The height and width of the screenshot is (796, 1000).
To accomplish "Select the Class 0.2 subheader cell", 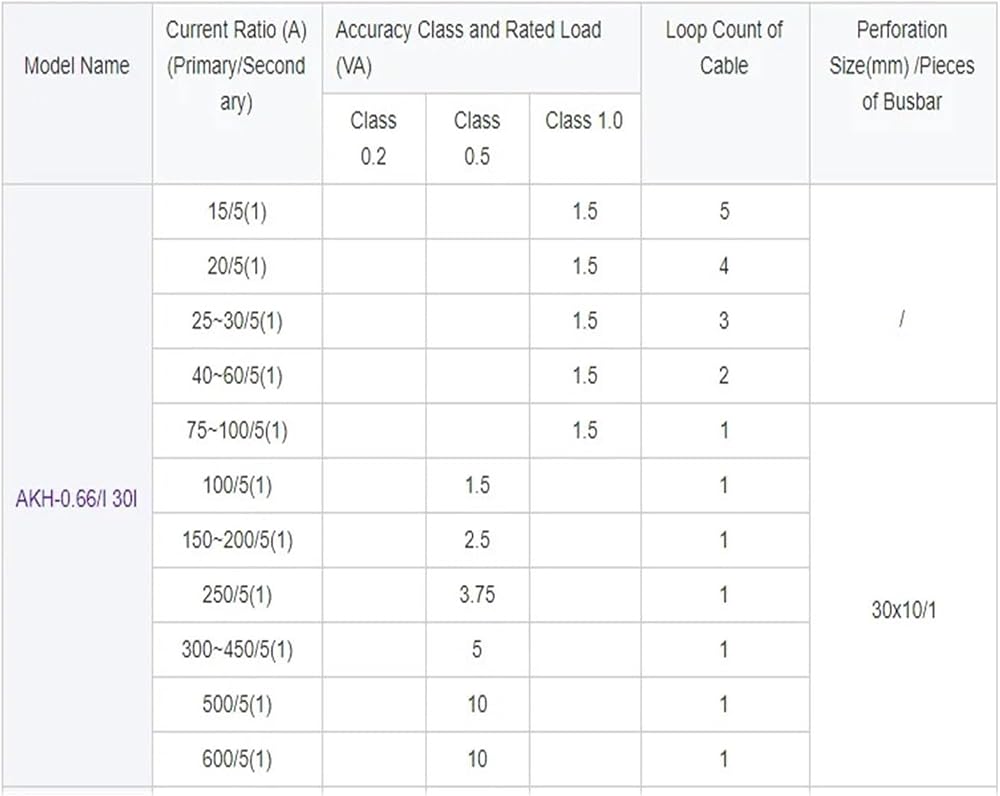I will 374,138.
